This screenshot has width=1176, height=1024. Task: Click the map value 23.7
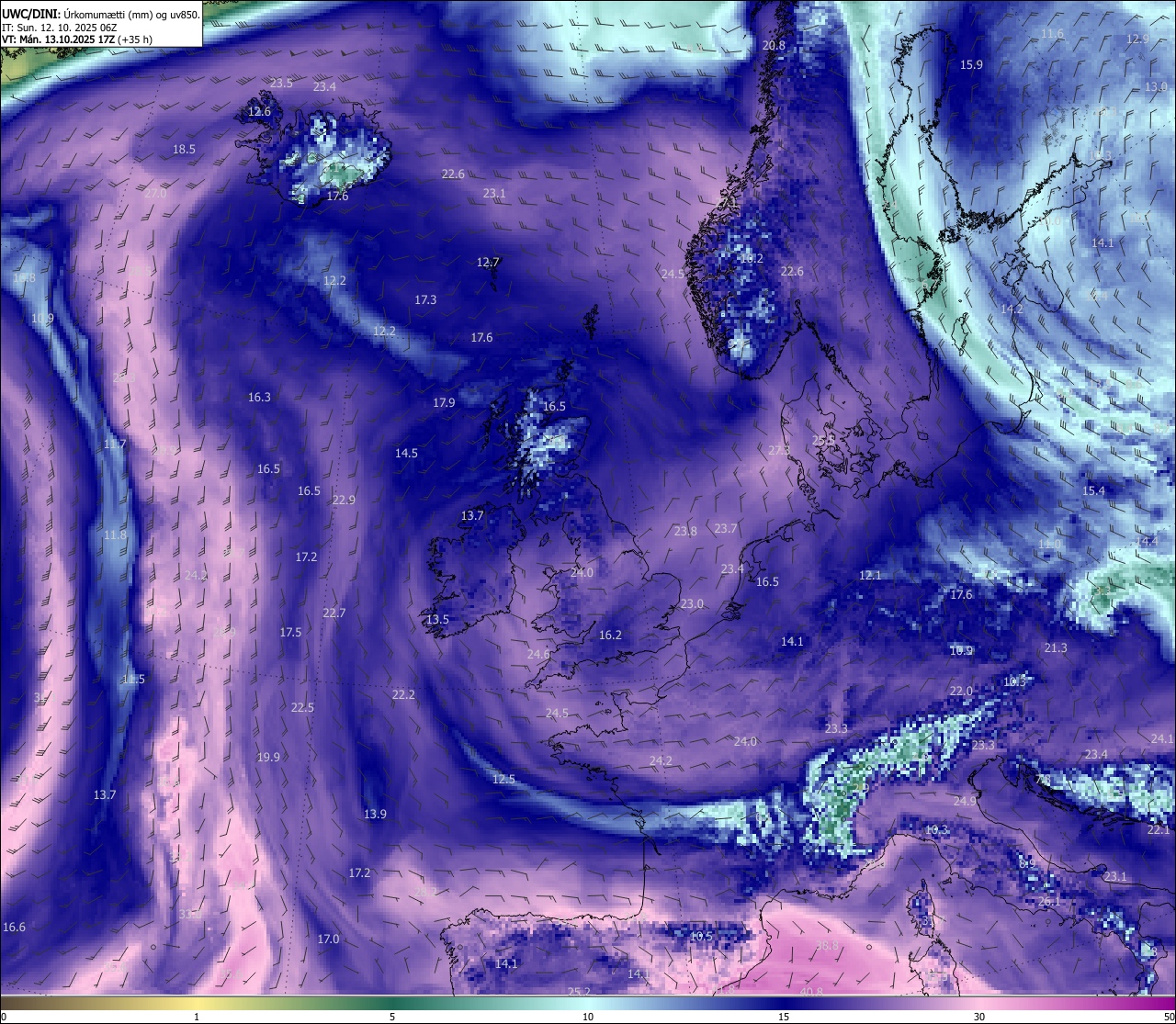pyautogui.click(x=726, y=528)
